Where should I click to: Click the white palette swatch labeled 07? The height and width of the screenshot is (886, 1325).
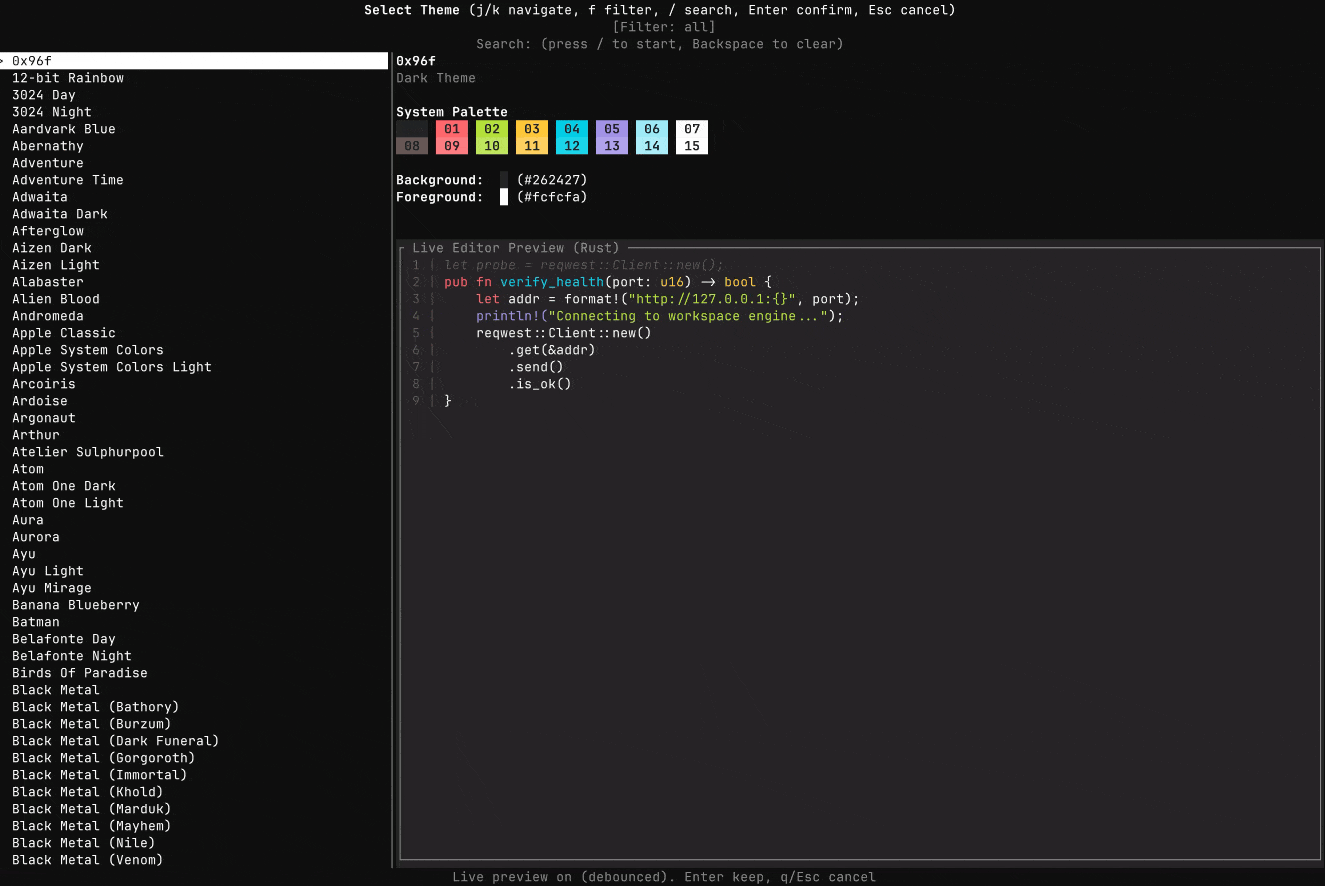click(x=692, y=129)
